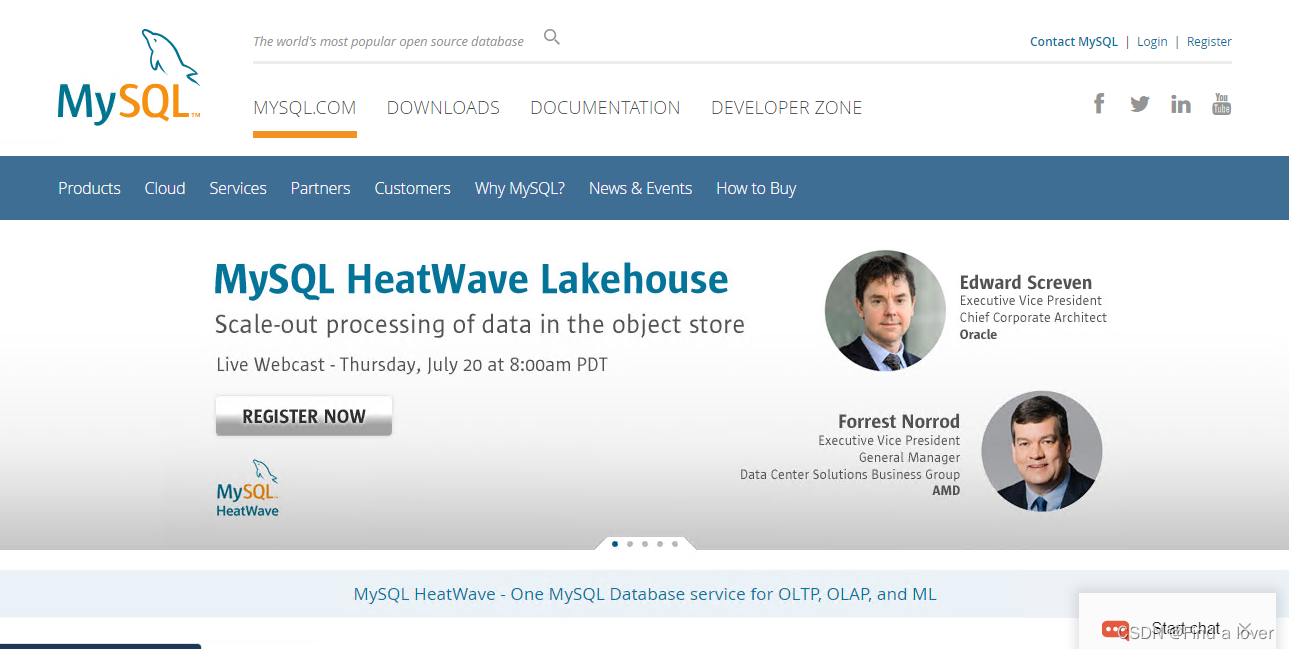
Task: Click the Start chat button
Action: [1185, 629]
